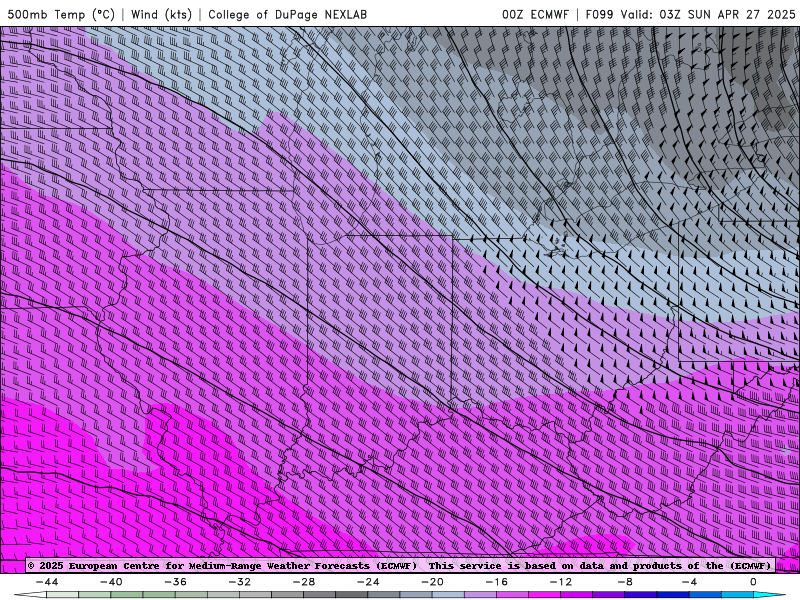Click the light purple swatch left of -16 tick
The width and height of the screenshot is (800, 600).
tap(481, 595)
